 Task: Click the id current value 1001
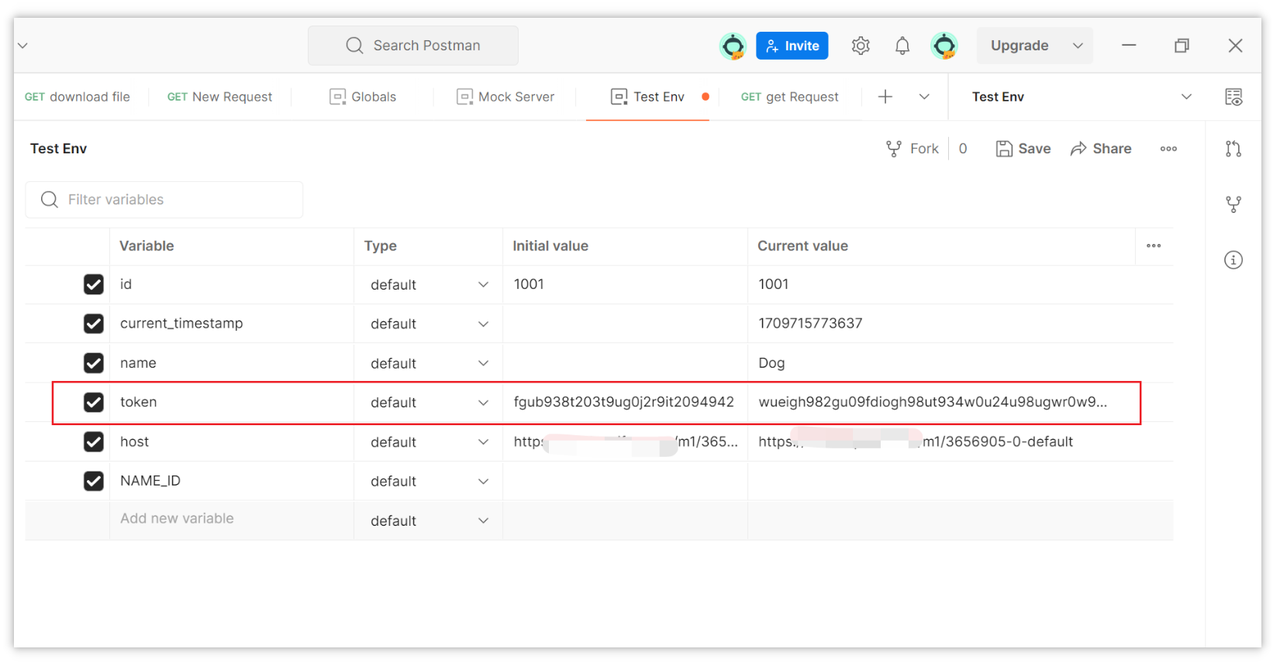(x=774, y=285)
